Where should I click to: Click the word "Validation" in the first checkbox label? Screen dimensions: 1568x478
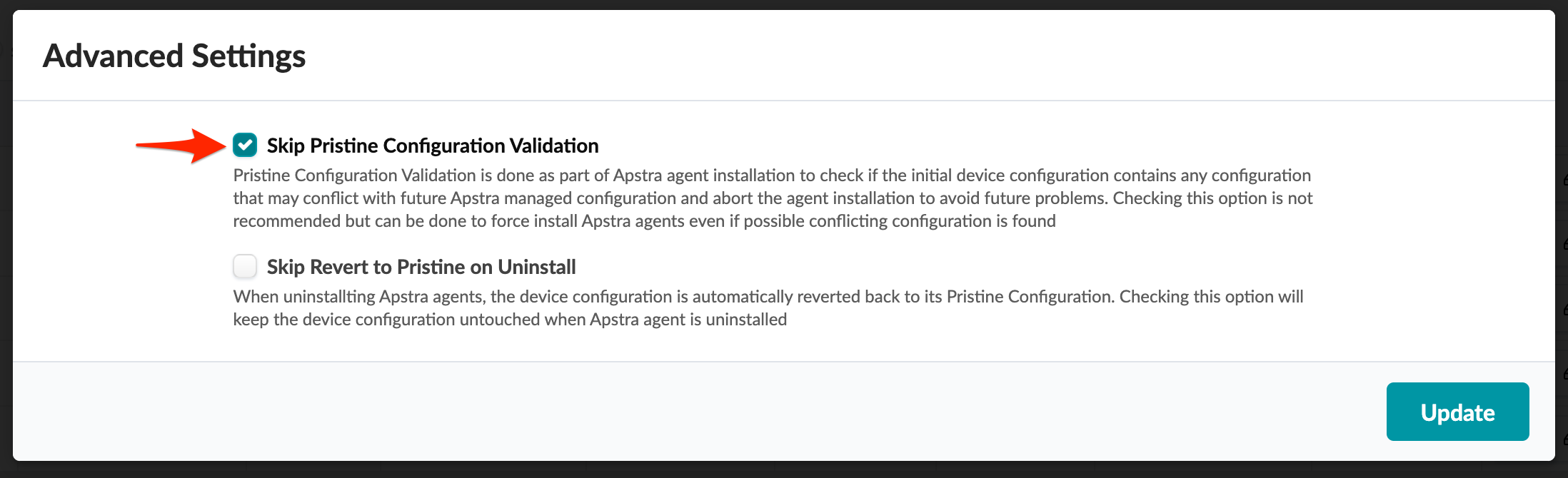[554, 146]
